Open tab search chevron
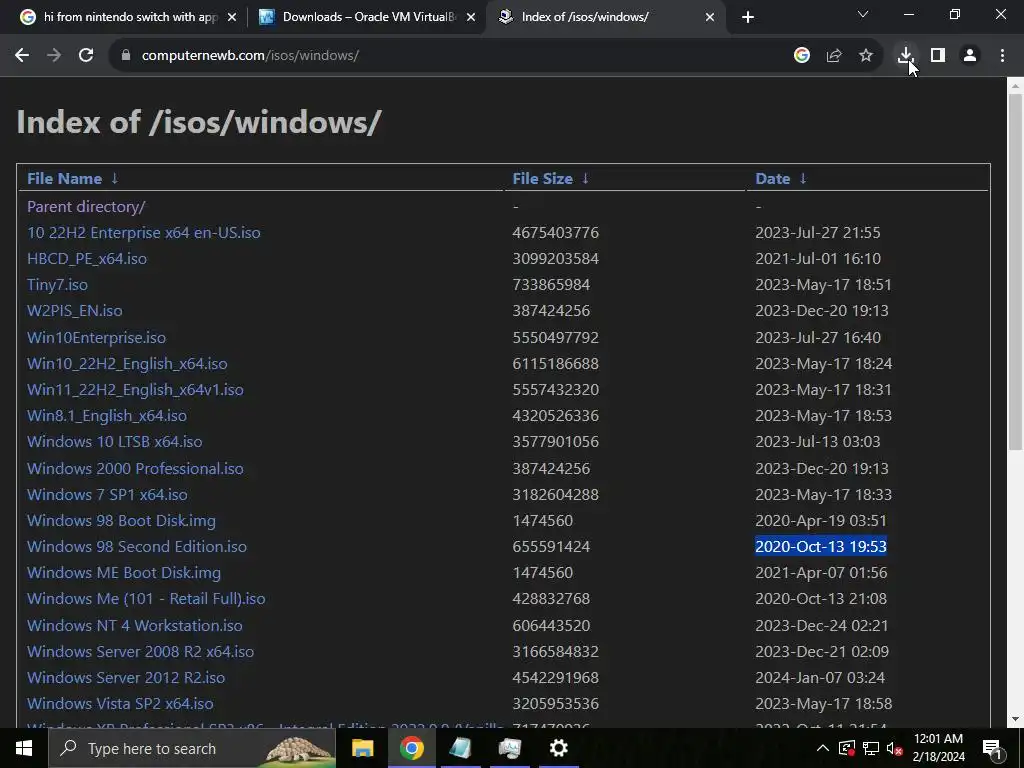Screen dimensions: 1024x768 coord(863,14)
